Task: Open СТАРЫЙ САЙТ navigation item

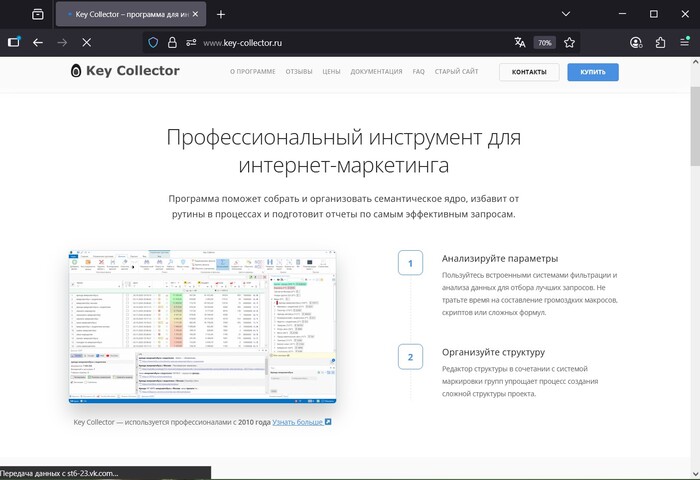Action: [x=456, y=71]
